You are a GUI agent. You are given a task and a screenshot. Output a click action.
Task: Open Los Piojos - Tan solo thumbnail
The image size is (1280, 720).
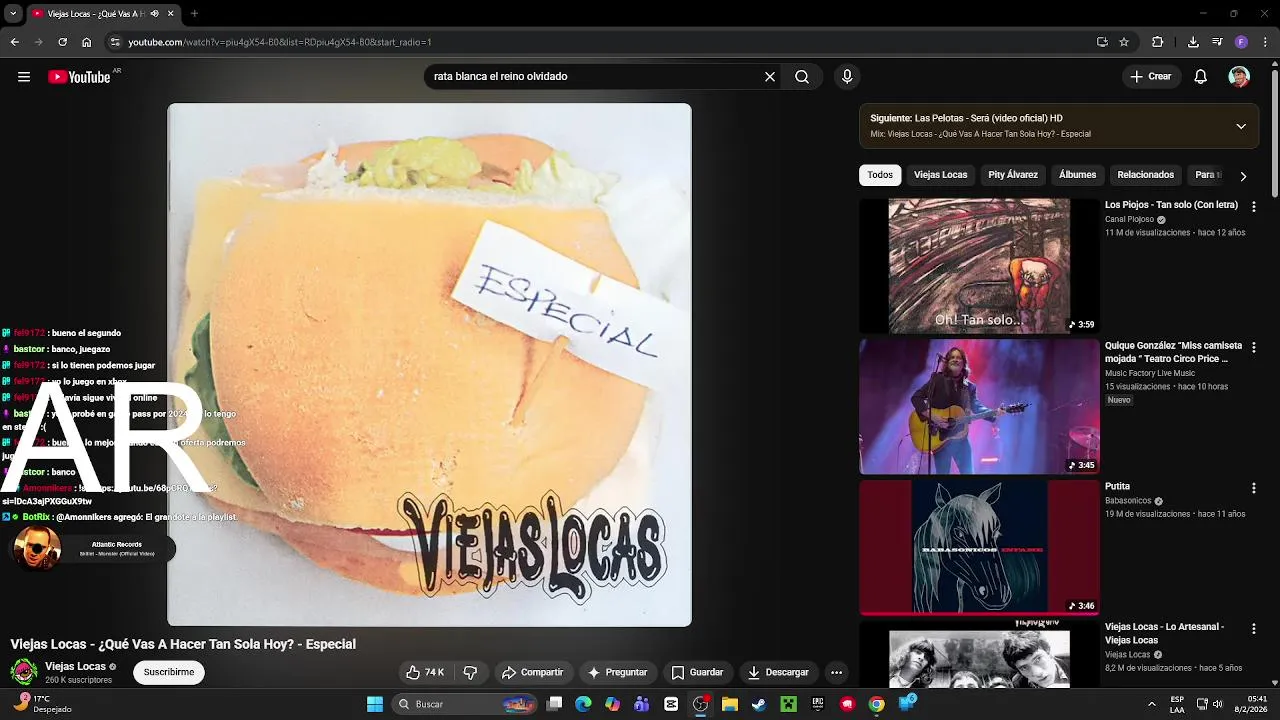(979, 266)
